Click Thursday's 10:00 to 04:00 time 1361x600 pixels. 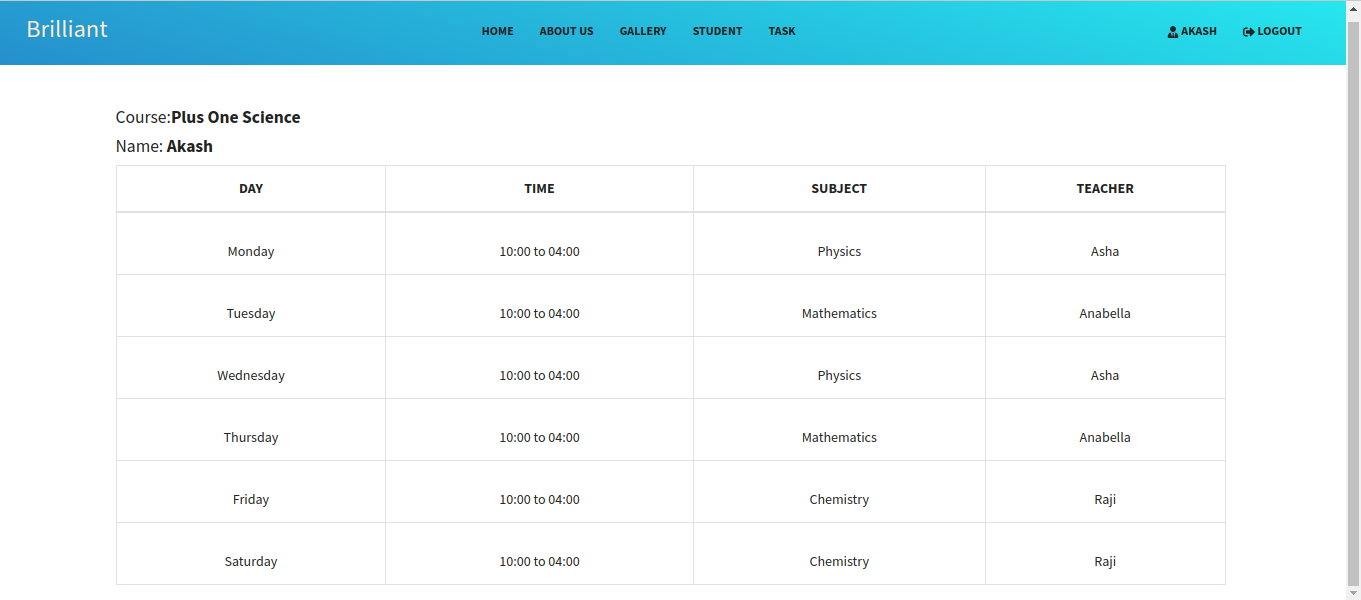pos(539,437)
